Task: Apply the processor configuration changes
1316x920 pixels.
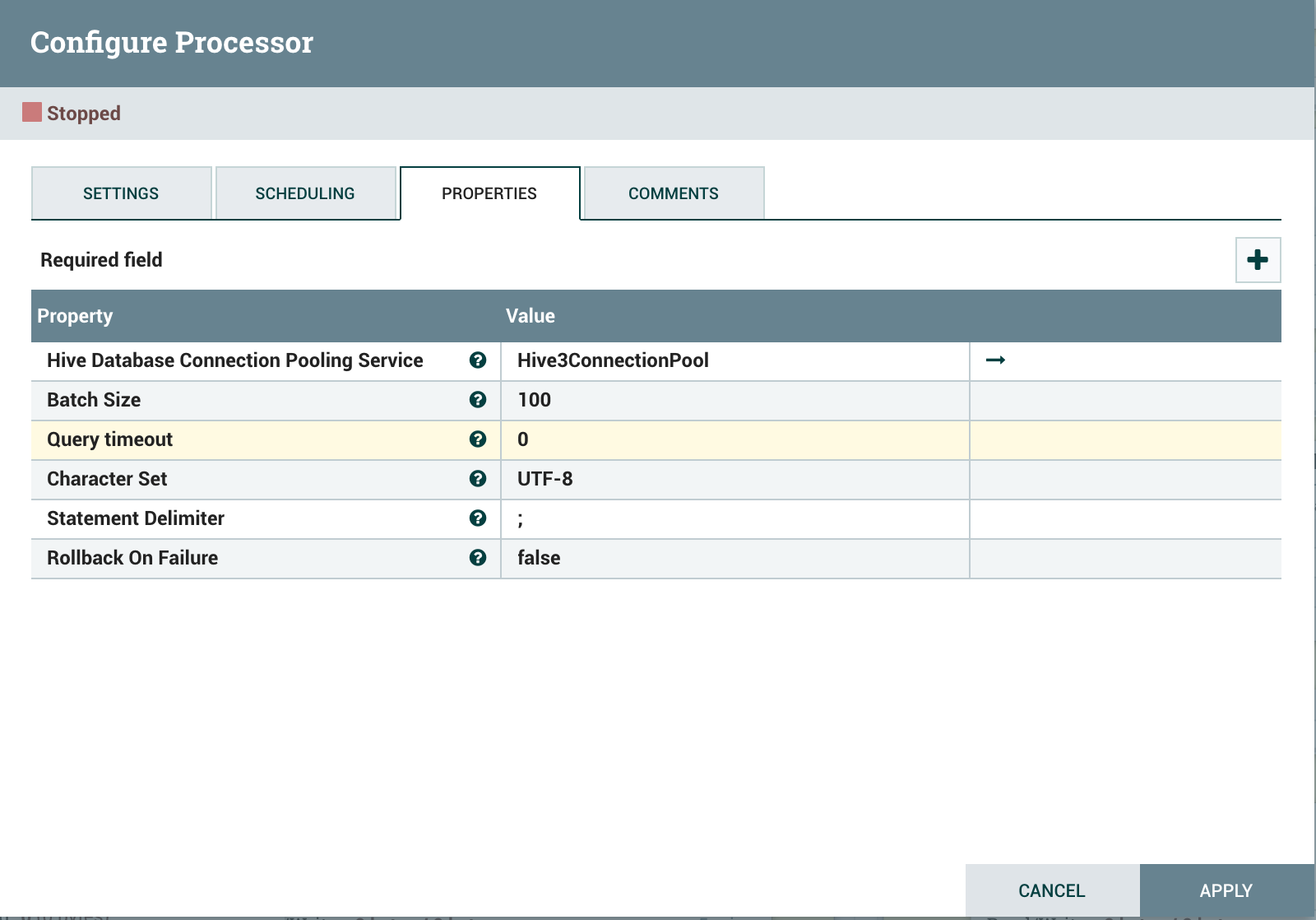Action: point(1226,890)
